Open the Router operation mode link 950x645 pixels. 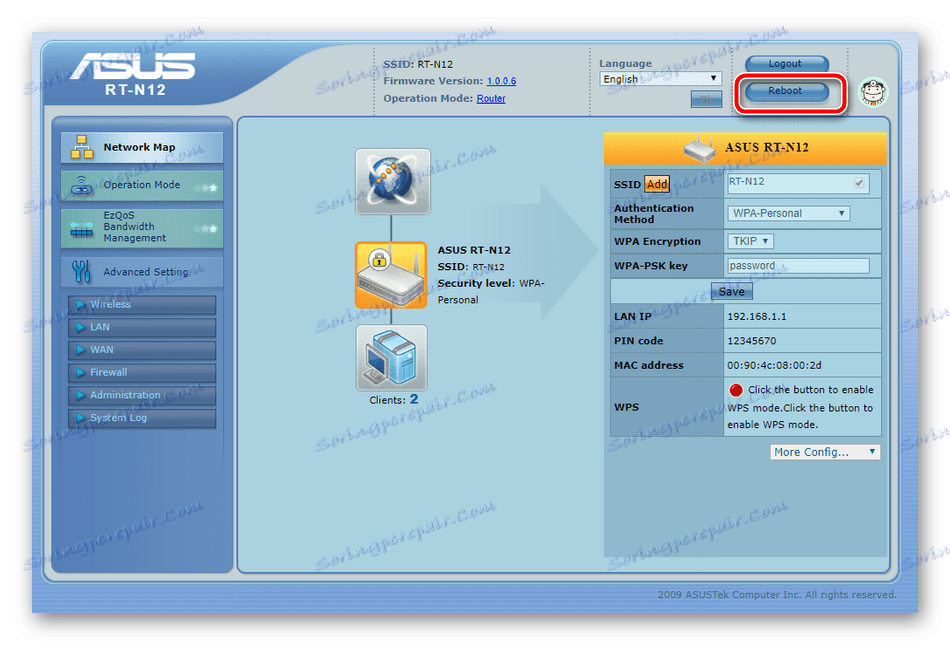coord(491,99)
